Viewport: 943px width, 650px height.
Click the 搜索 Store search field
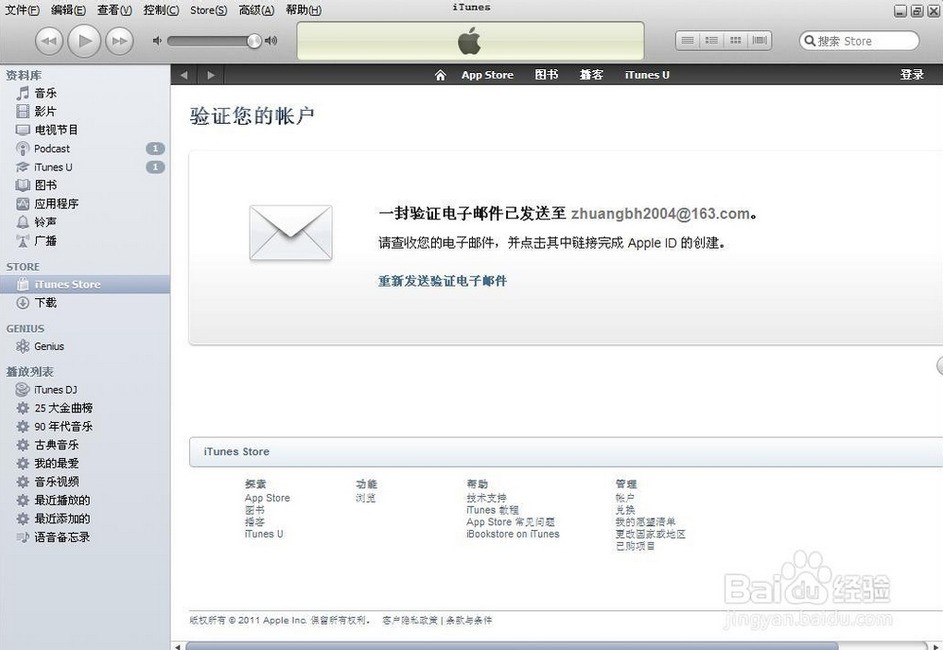click(859, 41)
